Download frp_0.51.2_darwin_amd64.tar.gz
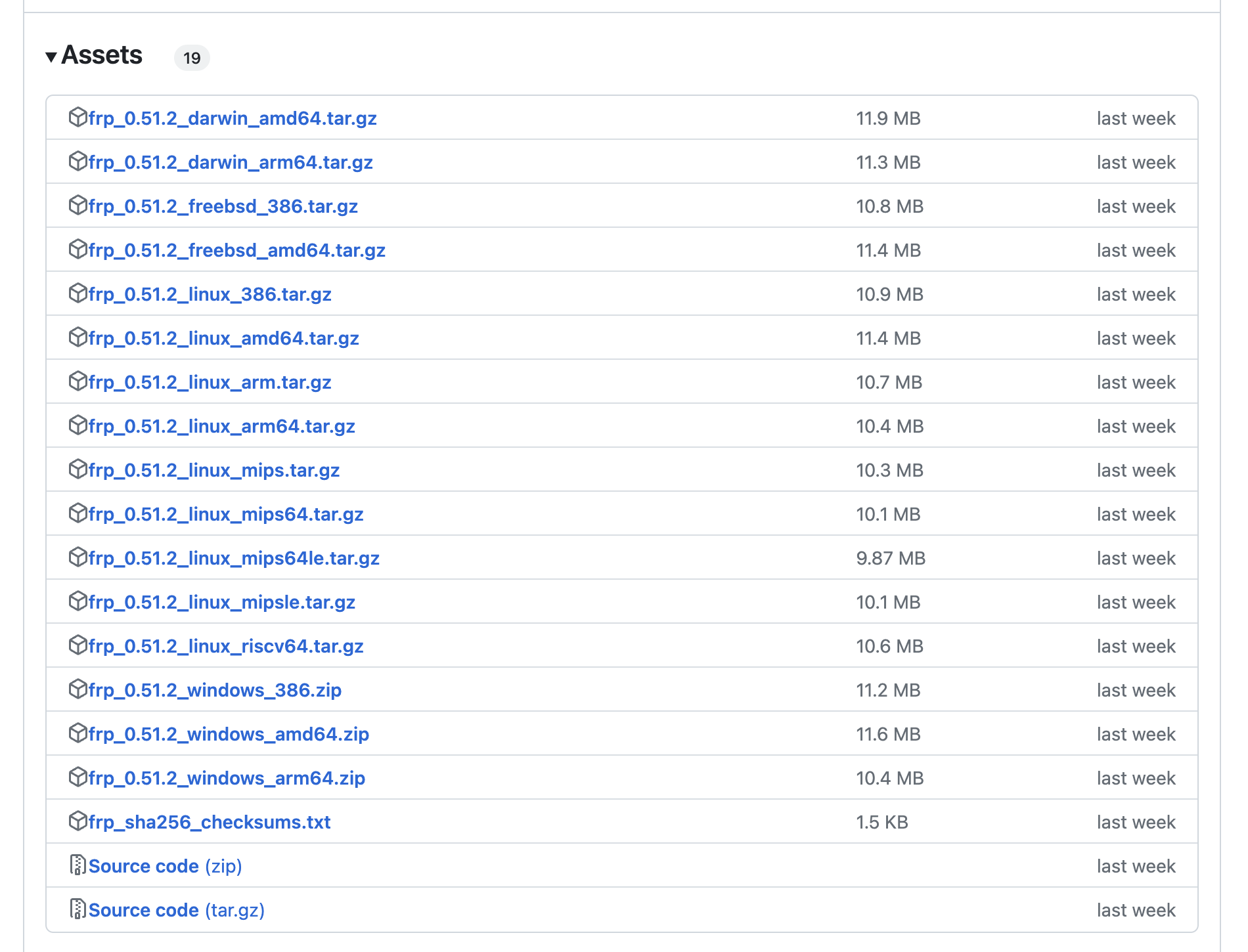Viewport: 1248px width, 952px height. [x=233, y=118]
